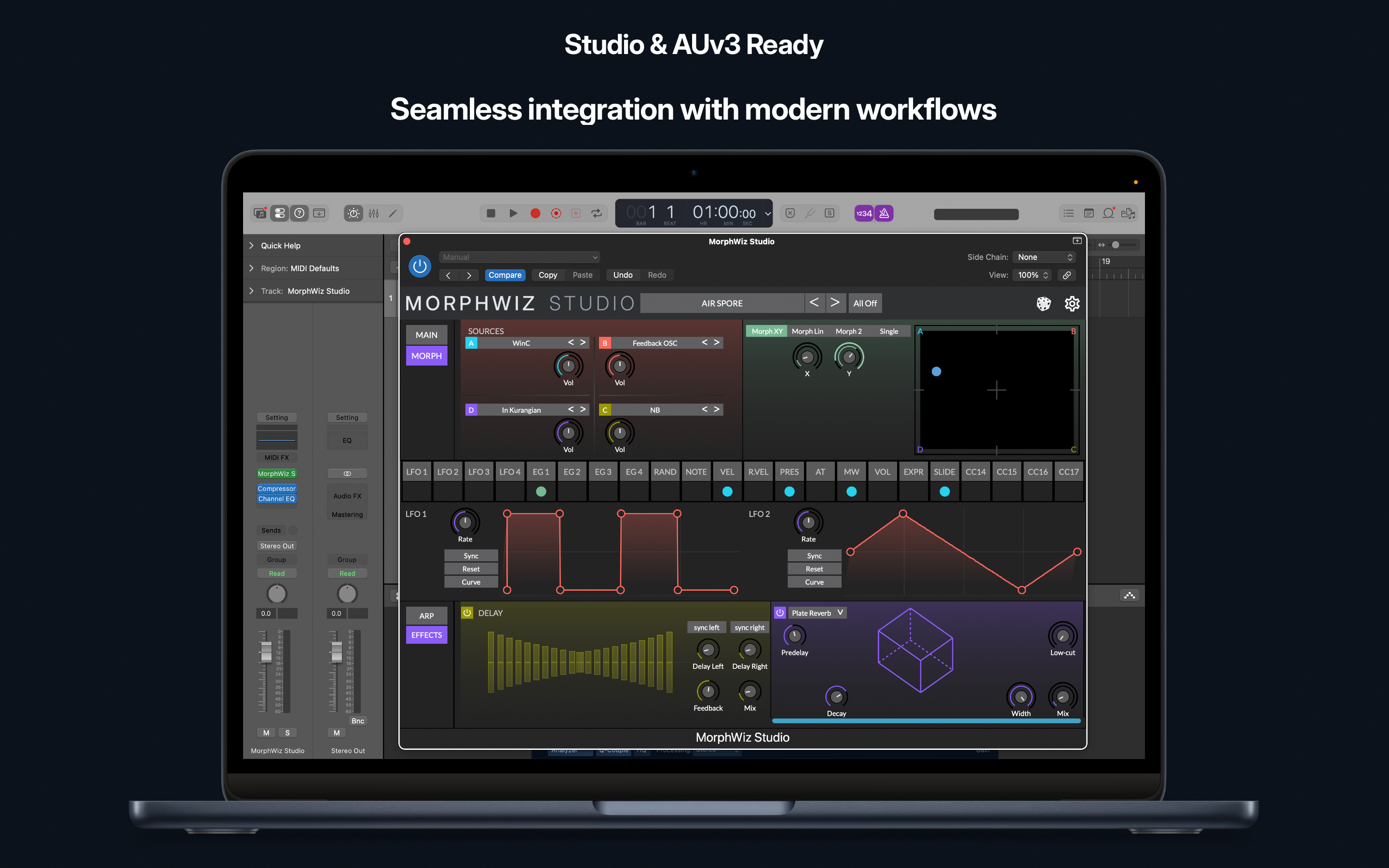This screenshot has width=1389, height=868.
Task: Click Stereo Out channel volume fader
Action: point(336,651)
